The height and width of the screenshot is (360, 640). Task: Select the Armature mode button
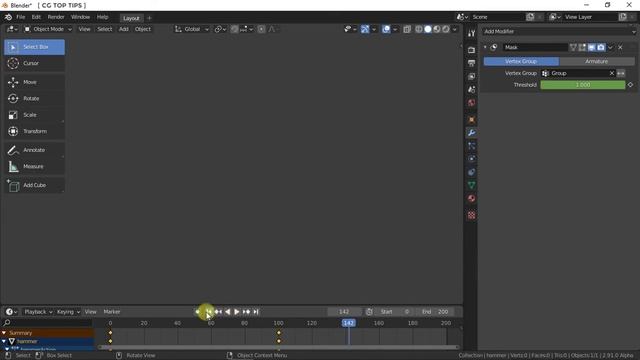click(x=597, y=61)
